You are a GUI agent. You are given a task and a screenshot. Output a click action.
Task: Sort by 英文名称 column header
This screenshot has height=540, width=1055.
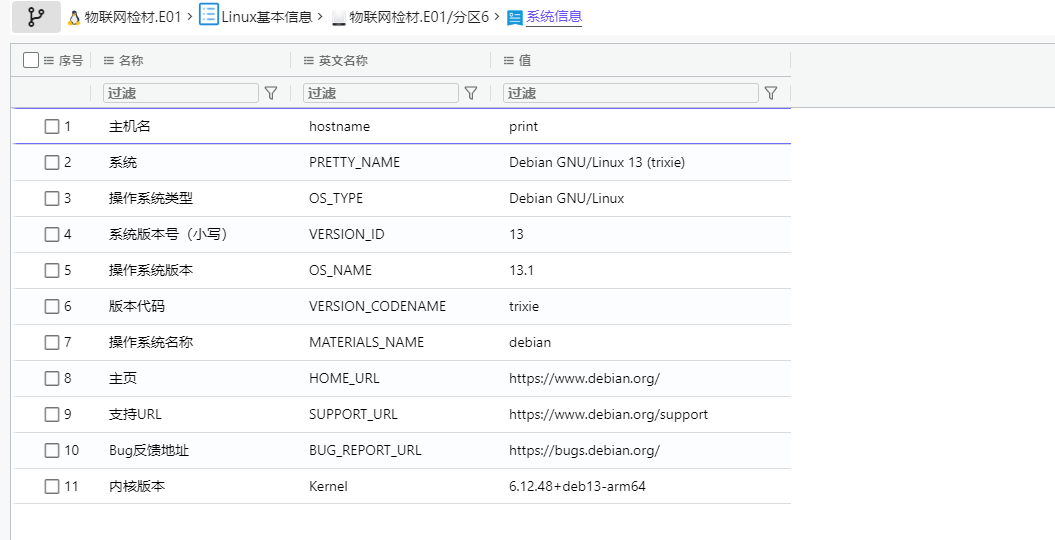(343, 61)
